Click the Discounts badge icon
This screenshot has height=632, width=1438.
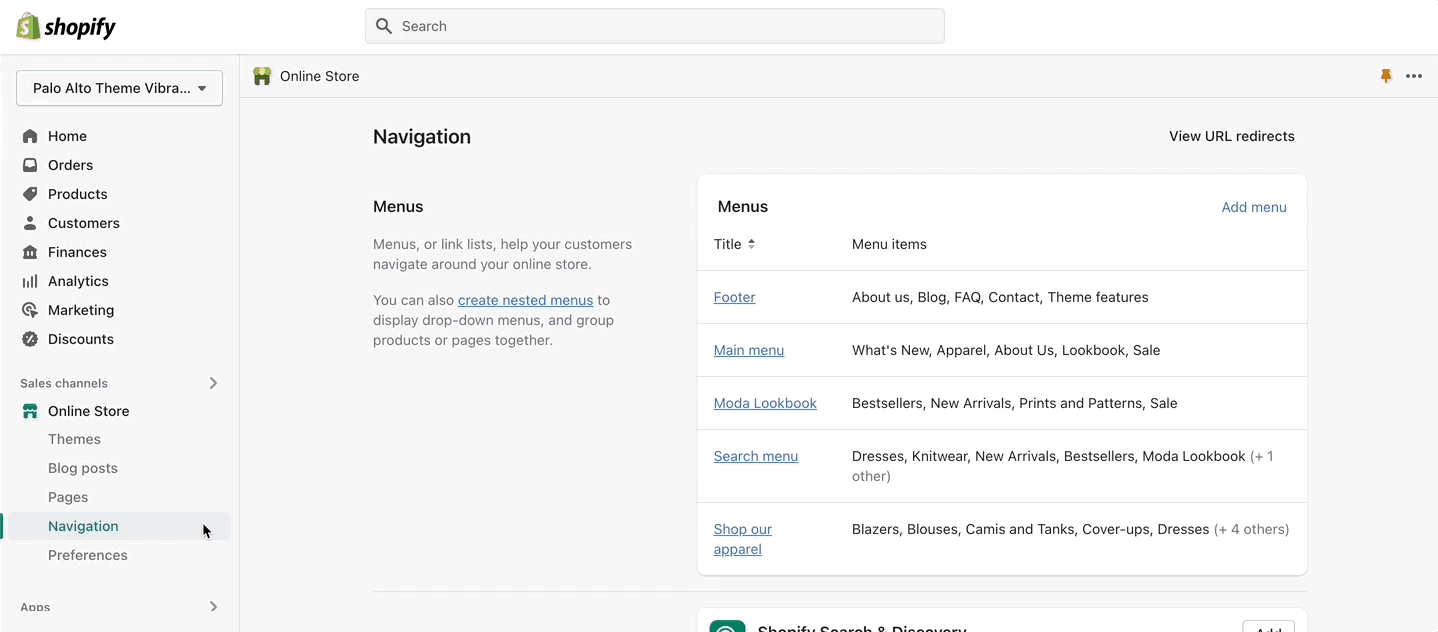[x=30, y=339]
